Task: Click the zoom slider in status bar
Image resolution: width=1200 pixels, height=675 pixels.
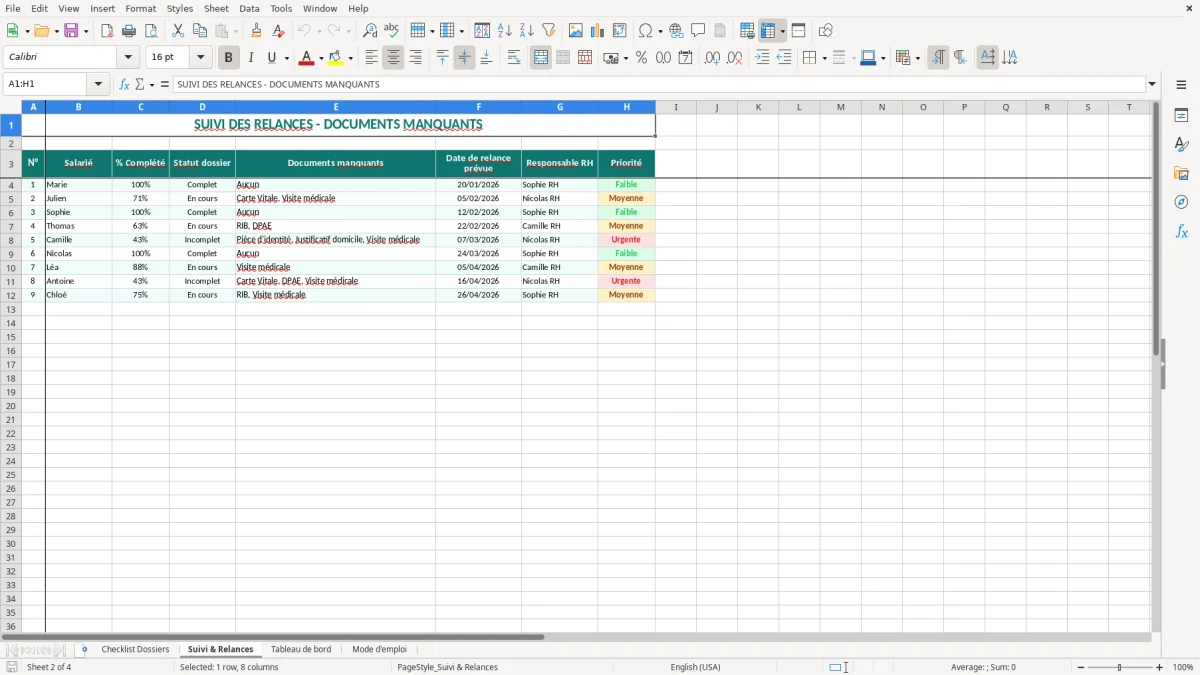Action: [x=1120, y=667]
